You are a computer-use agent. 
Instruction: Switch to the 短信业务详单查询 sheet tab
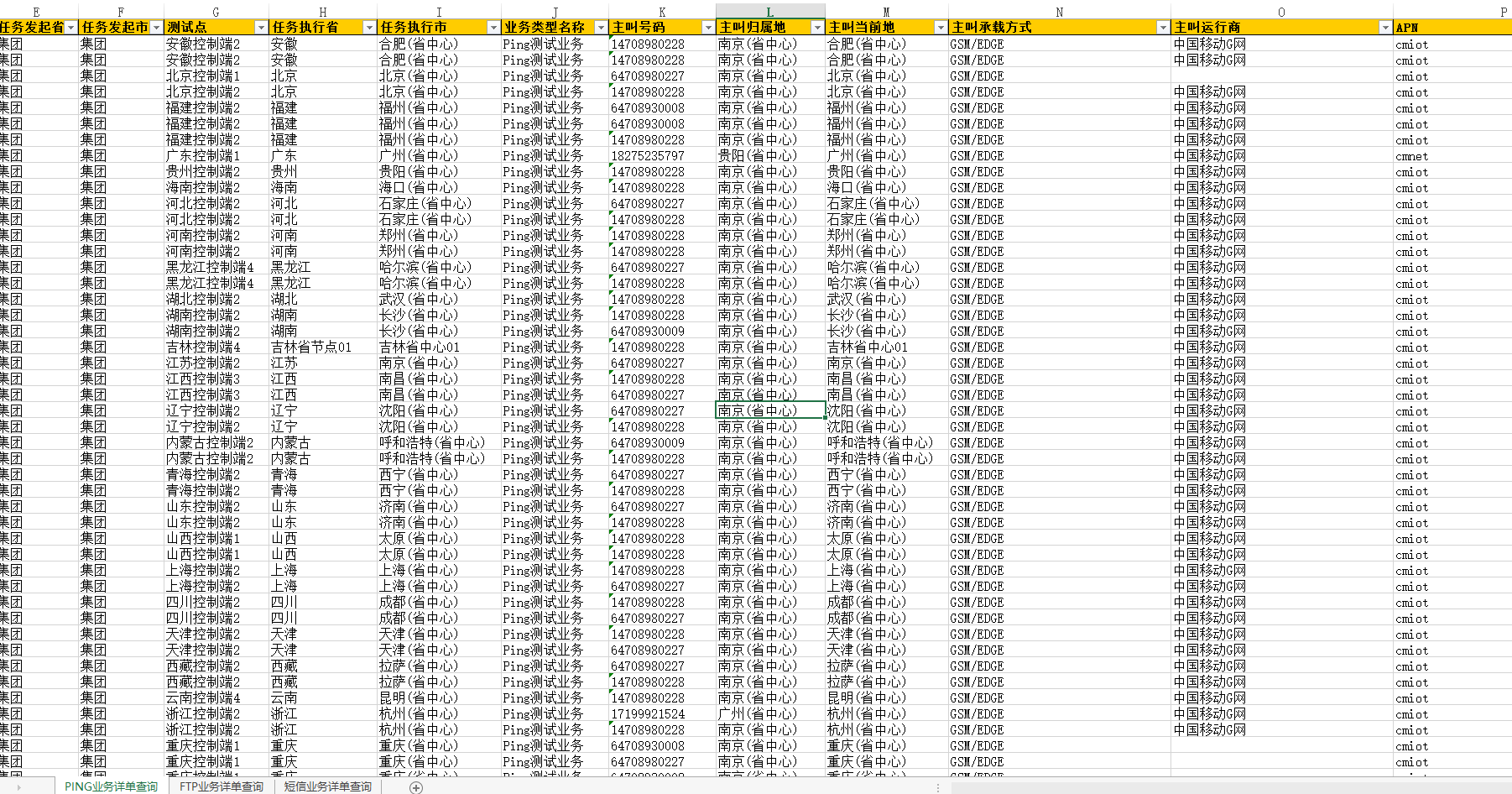[328, 786]
